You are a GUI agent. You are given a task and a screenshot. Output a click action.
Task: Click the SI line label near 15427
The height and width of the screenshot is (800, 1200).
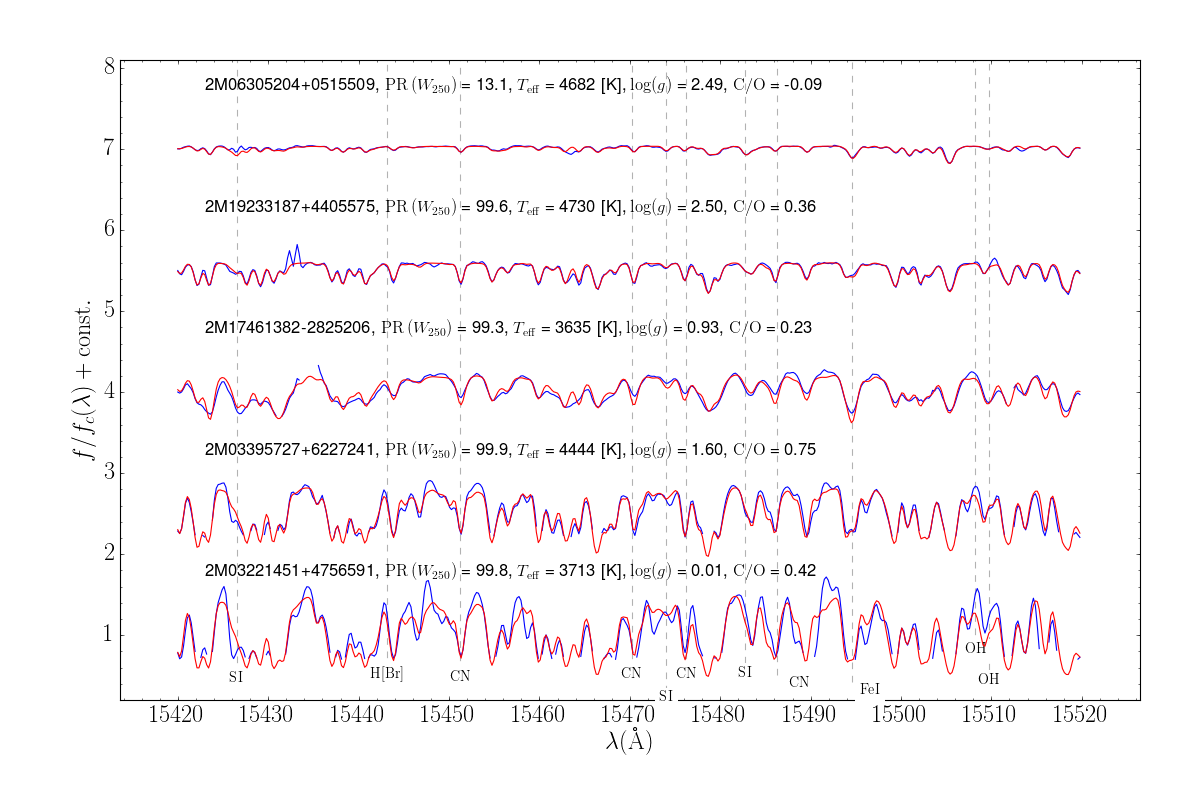coord(236,677)
